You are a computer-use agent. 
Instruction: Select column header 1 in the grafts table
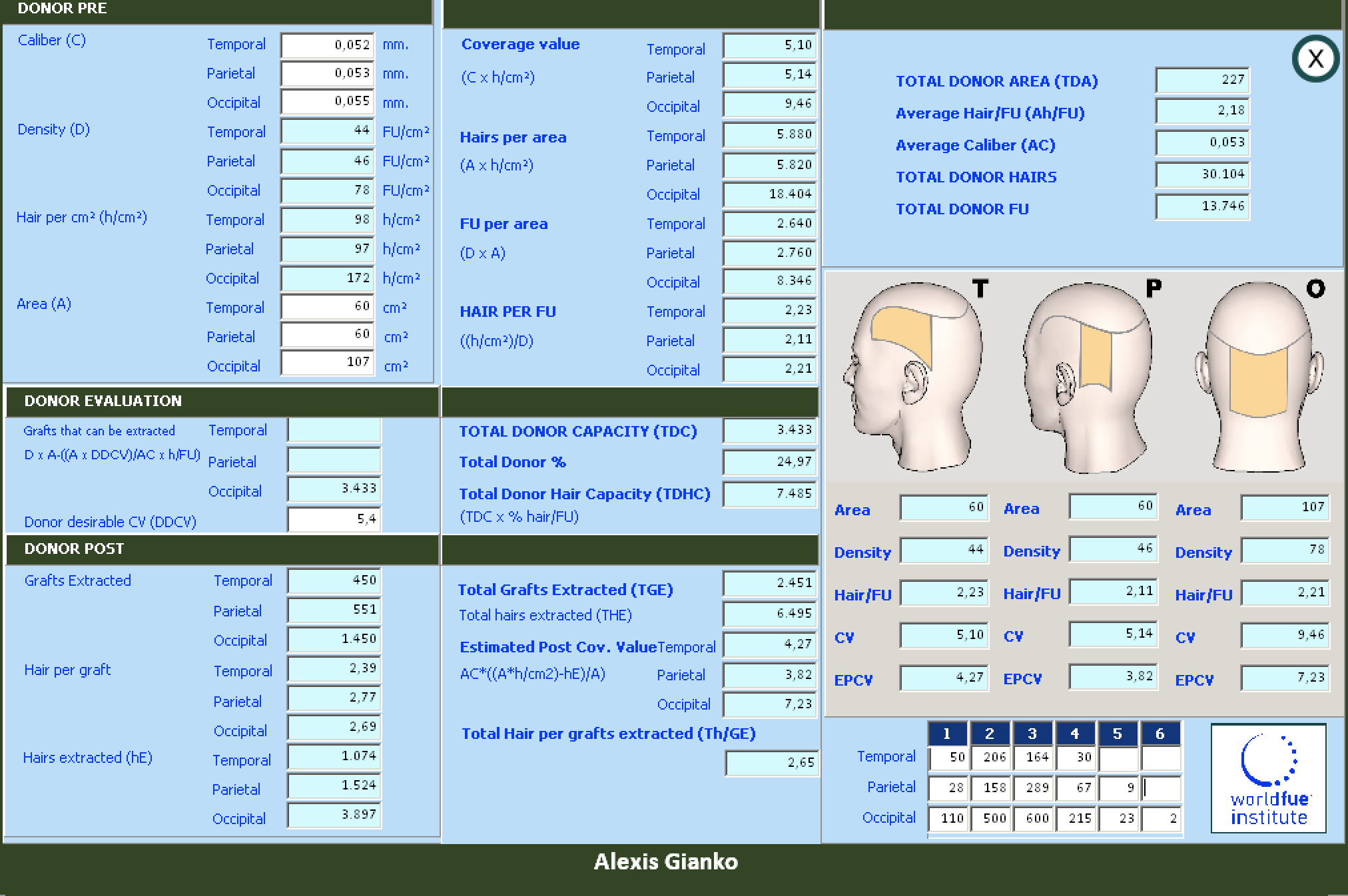(946, 734)
